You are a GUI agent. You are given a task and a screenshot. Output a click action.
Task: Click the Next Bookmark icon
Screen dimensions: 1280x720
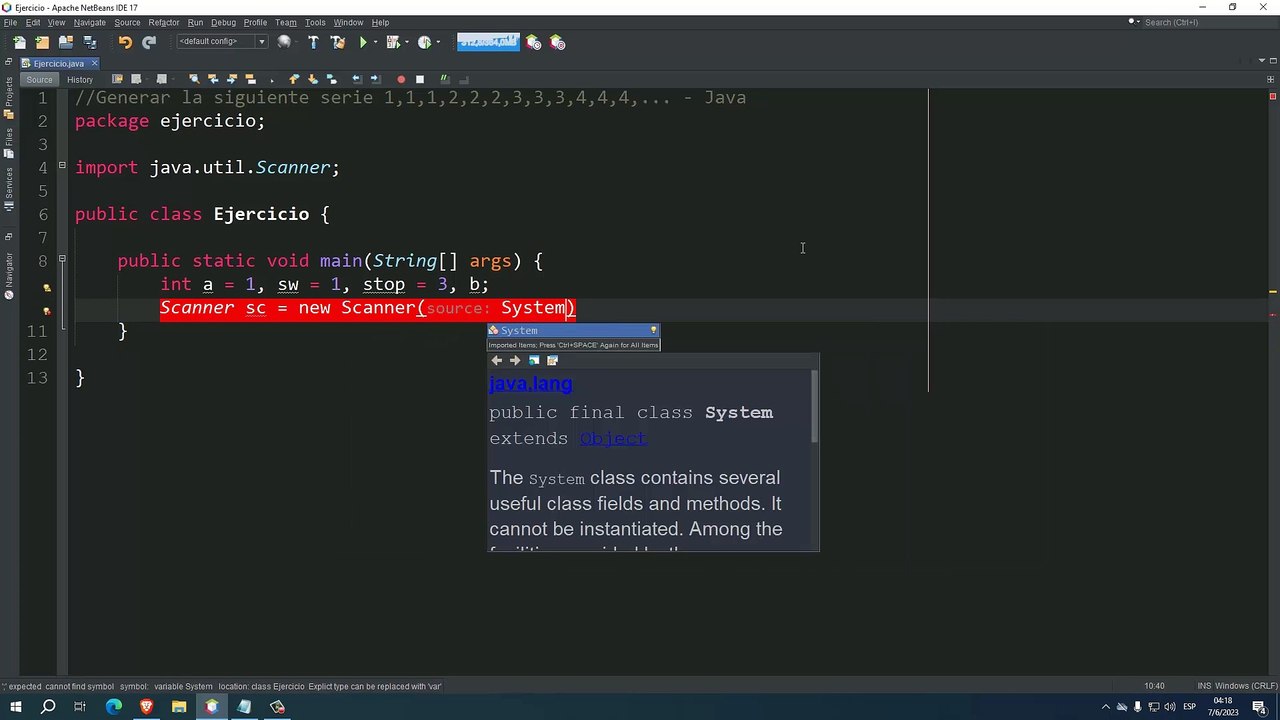tap(312, 79)
